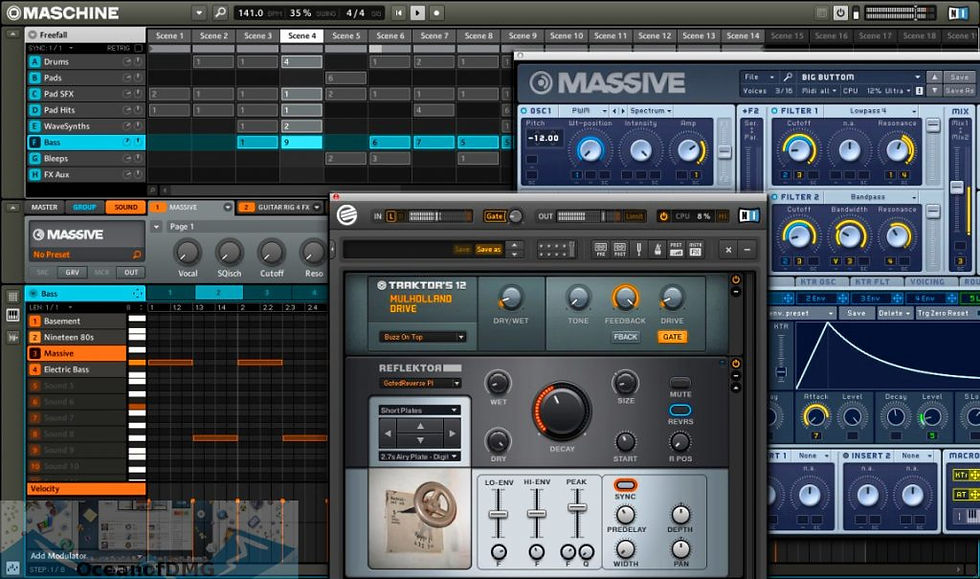Click the Guitar Rig rack X button
Screen dimensions: 980x579
[x=728, y=249]
